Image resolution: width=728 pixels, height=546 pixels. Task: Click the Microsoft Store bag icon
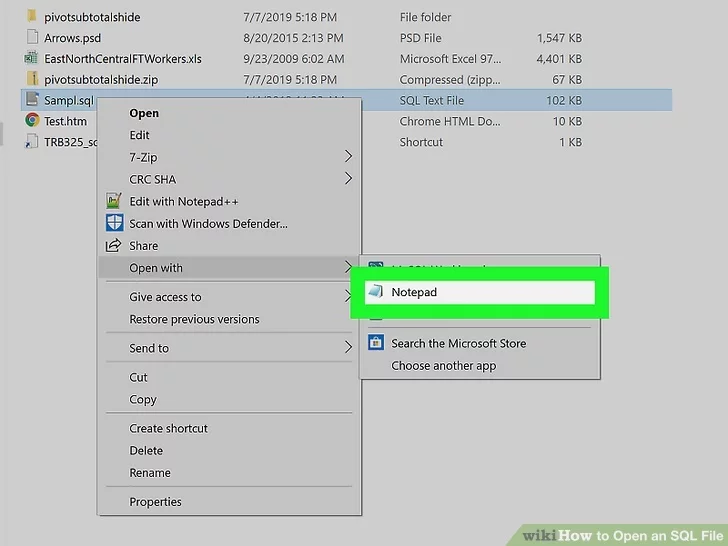click(x=375, y=343)
